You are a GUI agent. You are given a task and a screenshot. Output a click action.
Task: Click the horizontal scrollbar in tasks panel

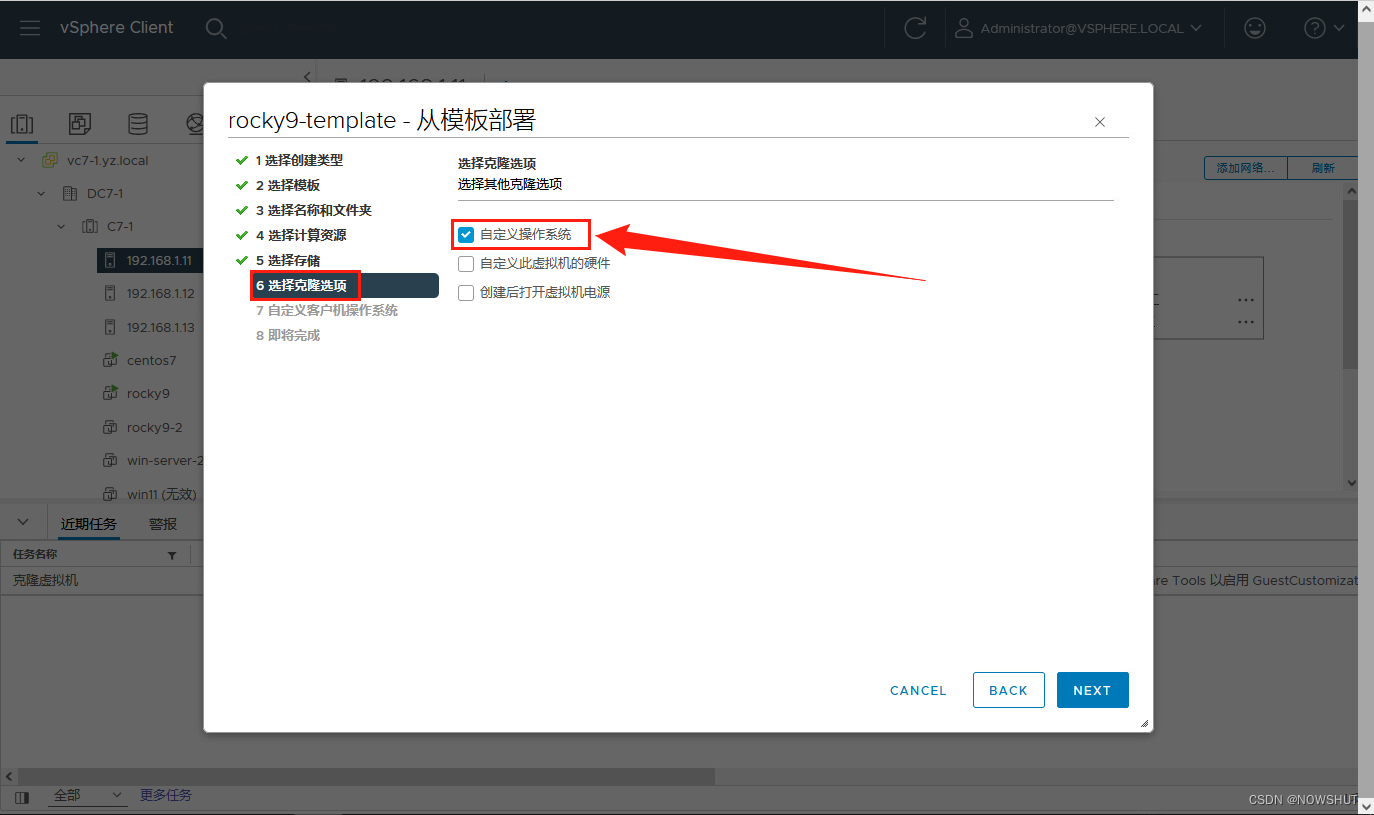coord(365,777)
